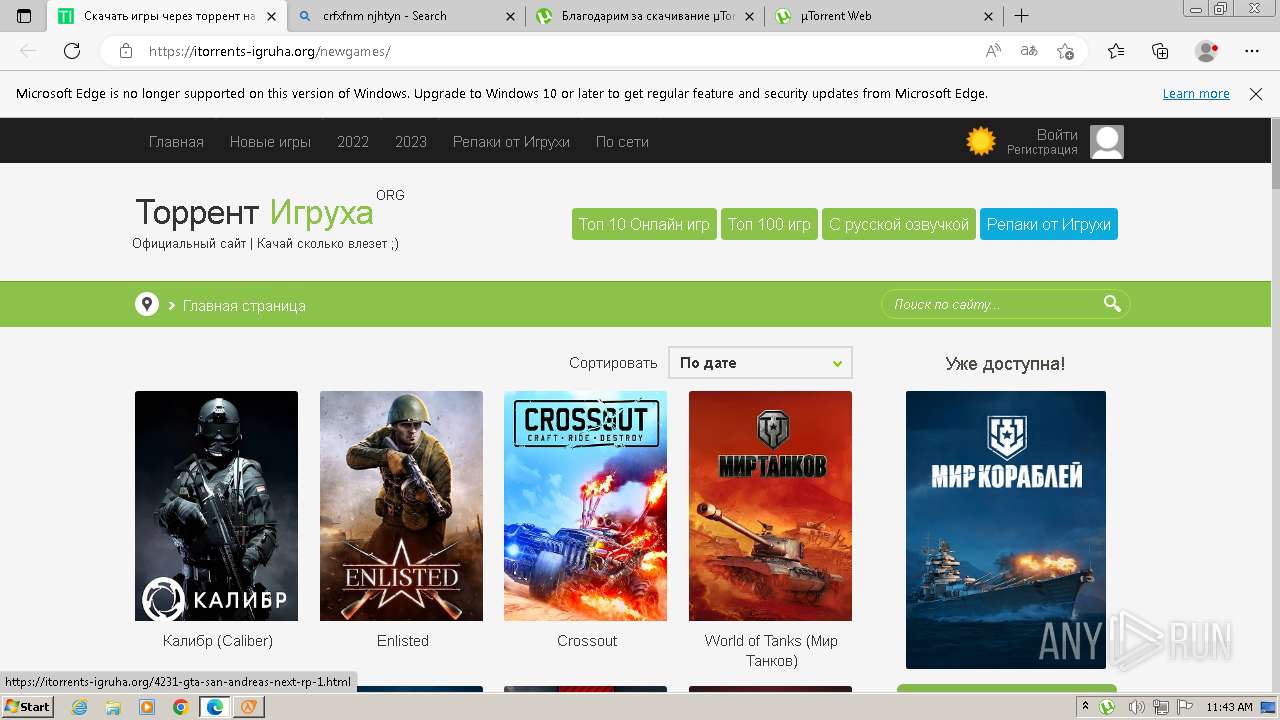Click the Crossout title text link
Viewport: 1280px width, 720px height.
[x=587, y=641]
